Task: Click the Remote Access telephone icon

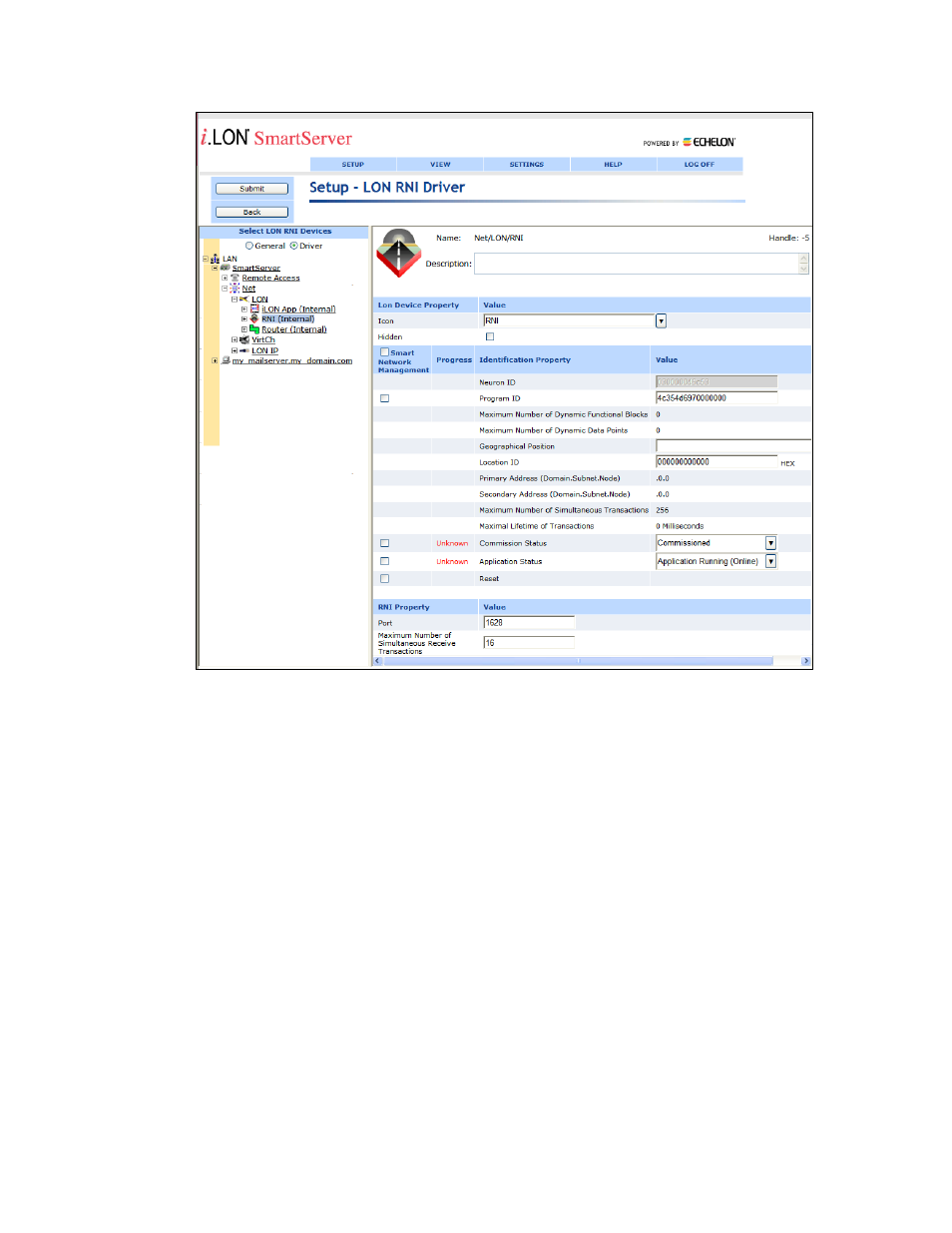Action: click(235, 278)
